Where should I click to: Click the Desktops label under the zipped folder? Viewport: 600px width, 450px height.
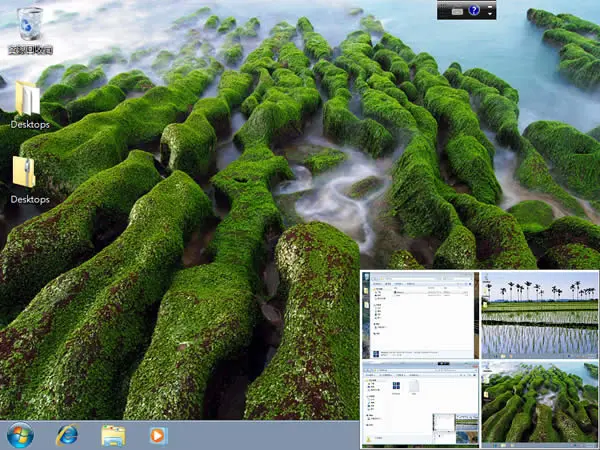click(x=30, y=199)
